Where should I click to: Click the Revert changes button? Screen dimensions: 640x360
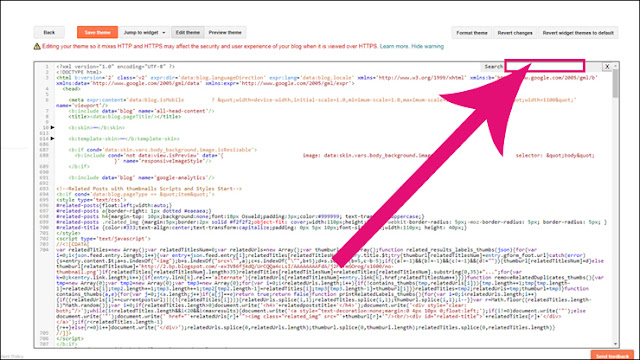click(x=515, y=33)
